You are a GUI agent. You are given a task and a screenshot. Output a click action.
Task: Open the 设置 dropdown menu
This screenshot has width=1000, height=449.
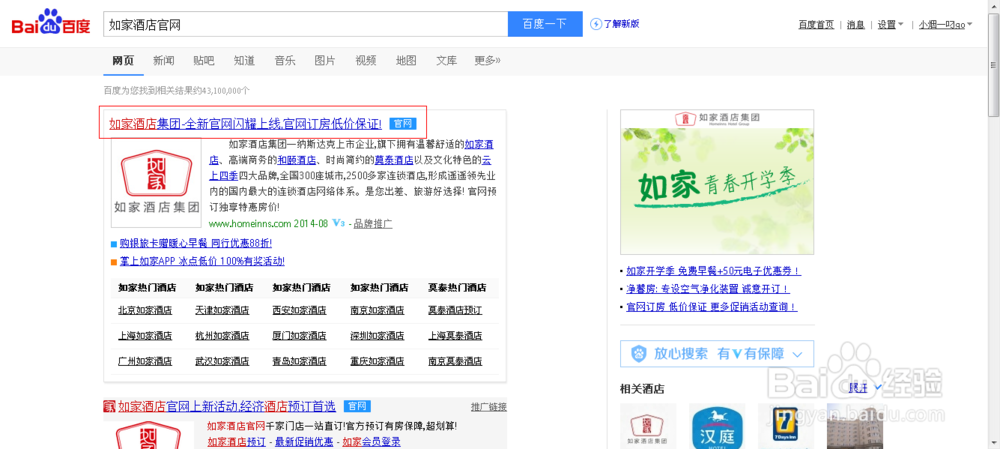(890, 25)
